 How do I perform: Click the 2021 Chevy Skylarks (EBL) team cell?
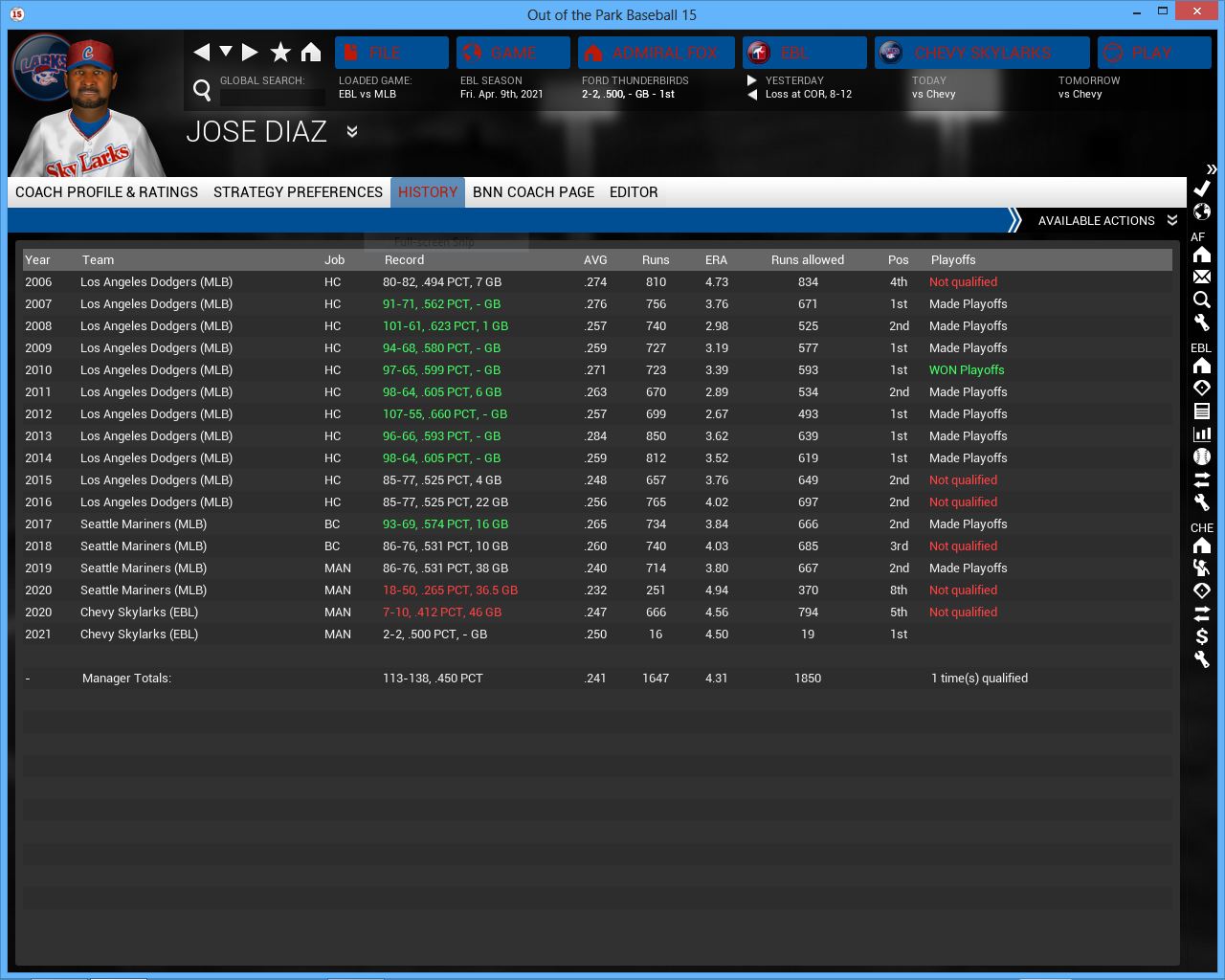click(x=139, y=635)
